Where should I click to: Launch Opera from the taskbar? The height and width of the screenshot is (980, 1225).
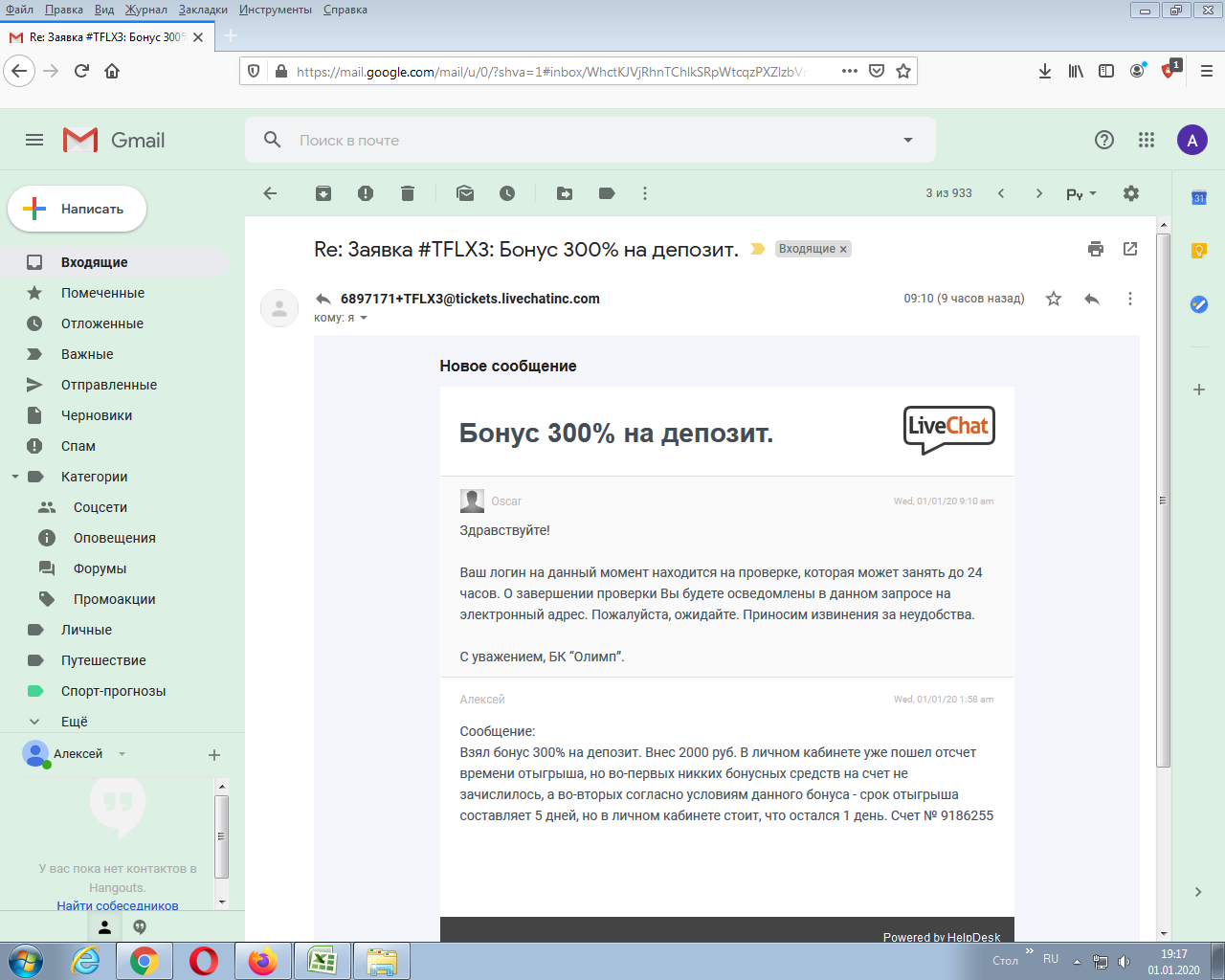203,961
